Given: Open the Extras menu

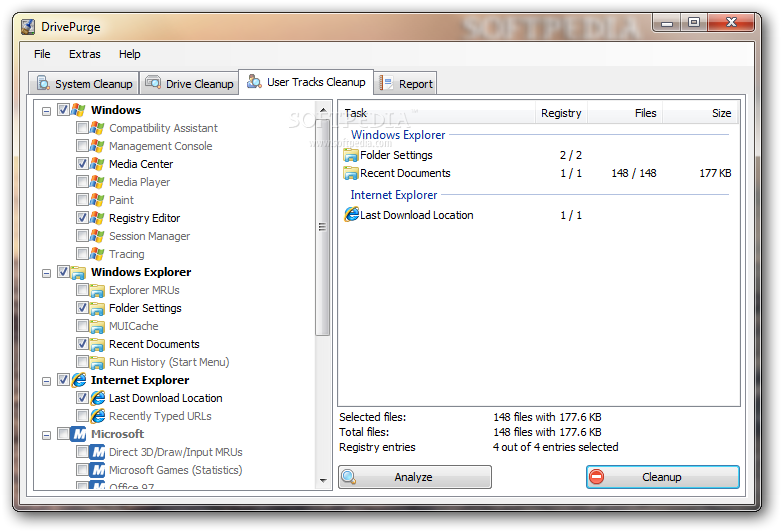Looking at the screenshot, I should pyautogui.click(x=84, y=54).
